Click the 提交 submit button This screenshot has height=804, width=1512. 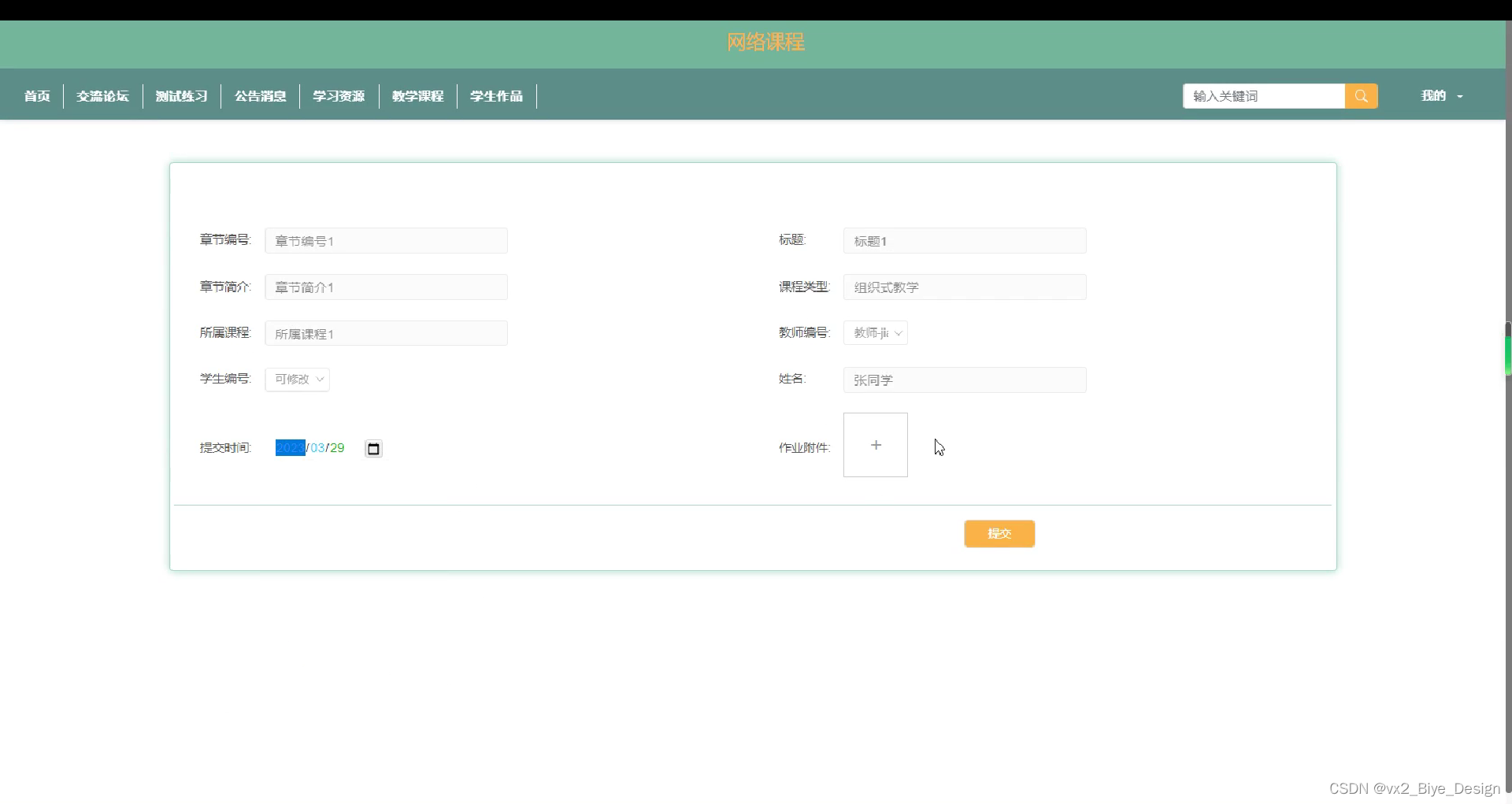click(x=999, y=534)
